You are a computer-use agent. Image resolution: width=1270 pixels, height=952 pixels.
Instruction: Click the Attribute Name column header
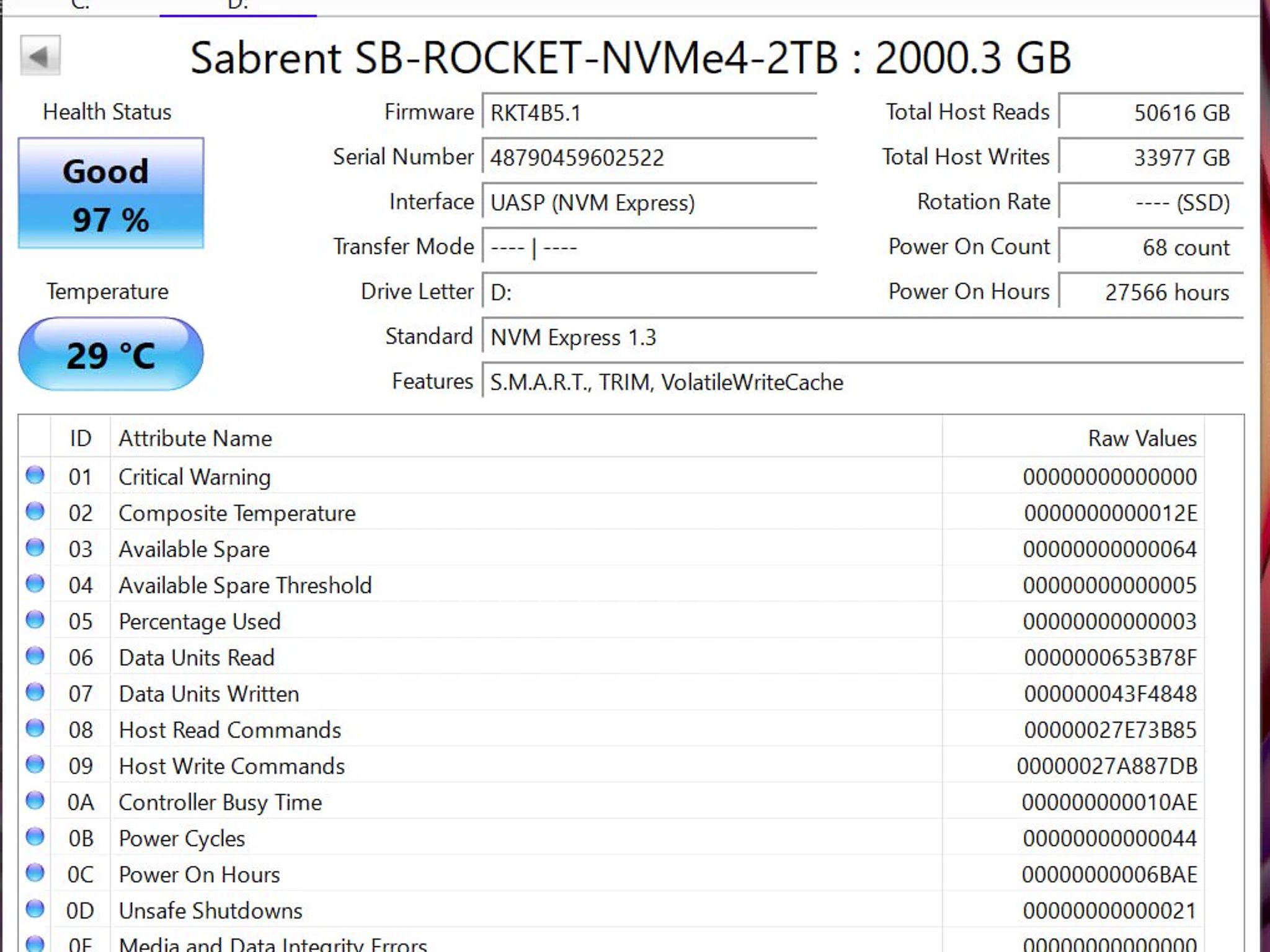click(526, 438)
